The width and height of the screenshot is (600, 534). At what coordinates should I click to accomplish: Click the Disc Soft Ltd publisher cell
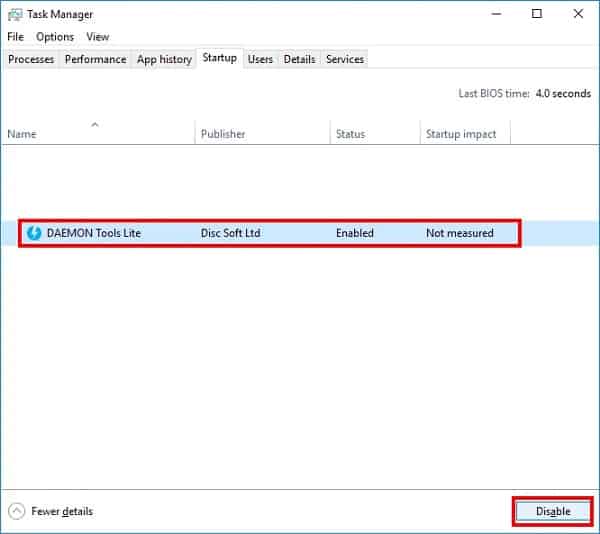pos(231,233)
